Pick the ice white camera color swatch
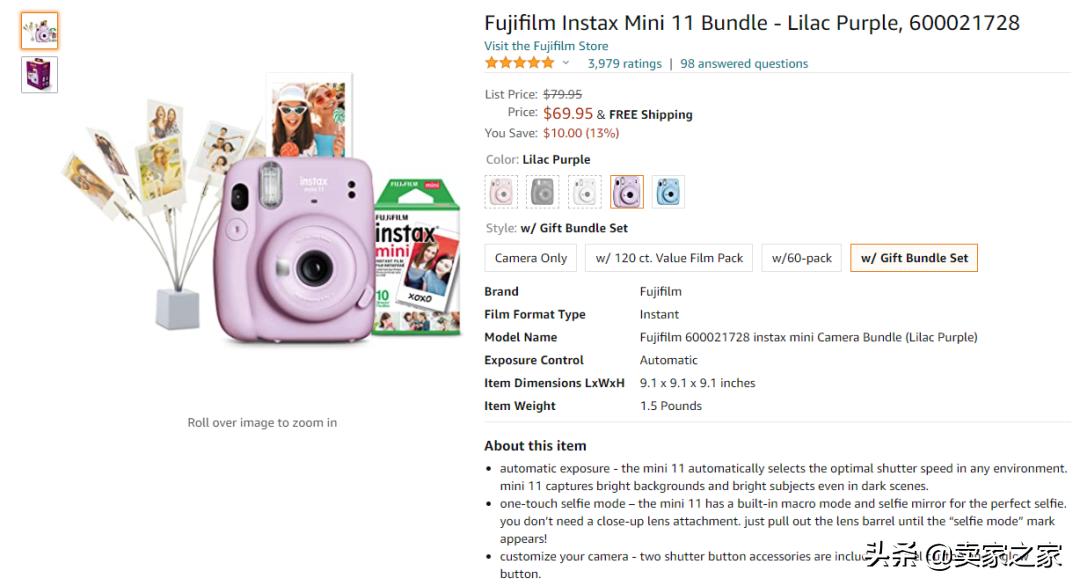Image resolution: width=1080 pixels, height=586 pixels. point(585,191)
